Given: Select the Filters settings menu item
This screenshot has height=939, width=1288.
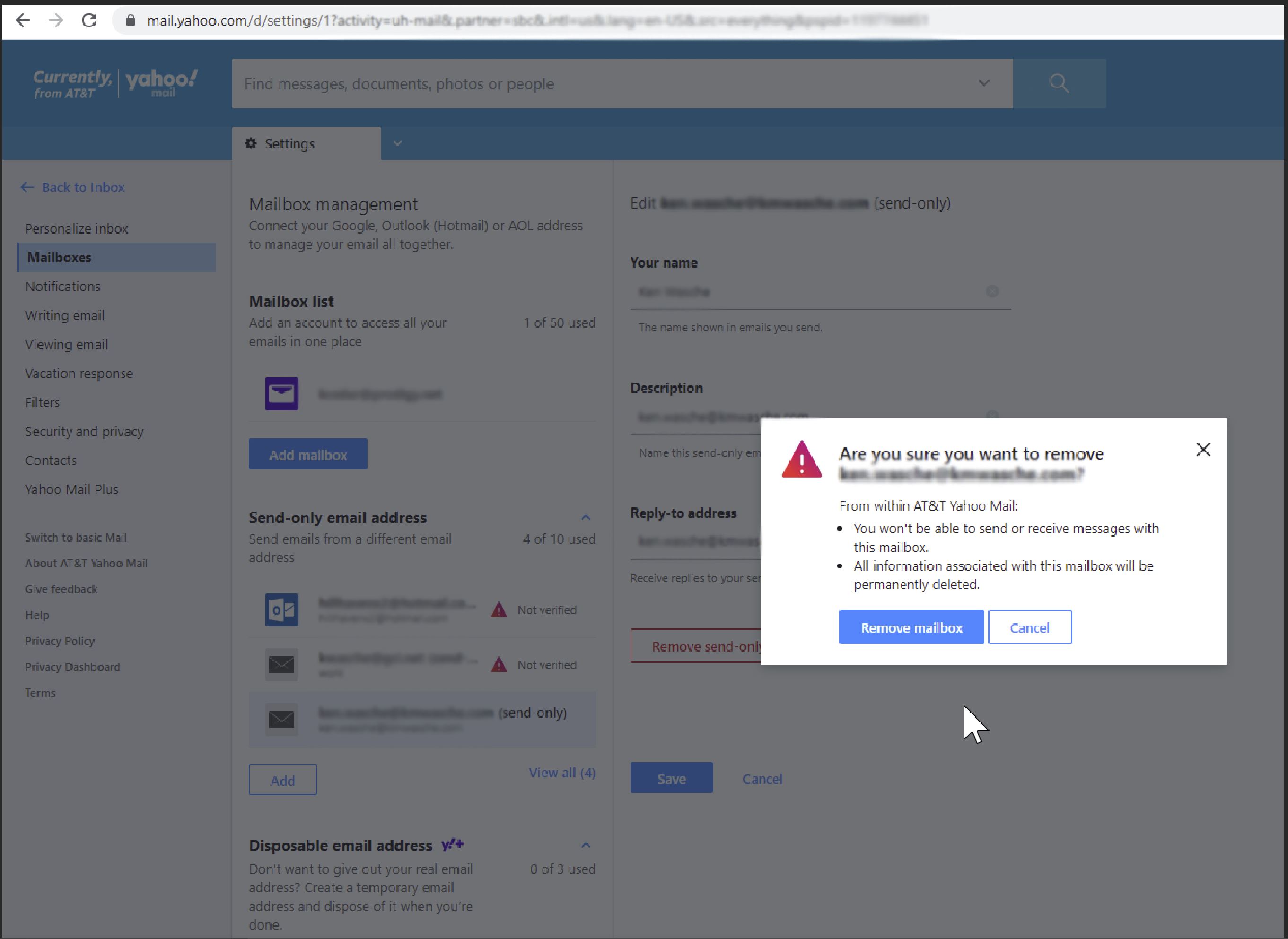Looking at the screenshot, I should click(x=42, y=402).
